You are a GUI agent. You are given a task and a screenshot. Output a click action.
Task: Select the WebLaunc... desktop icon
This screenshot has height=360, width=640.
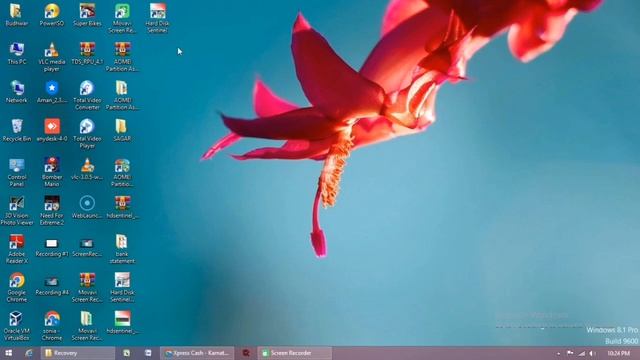[x=87, y=207]
